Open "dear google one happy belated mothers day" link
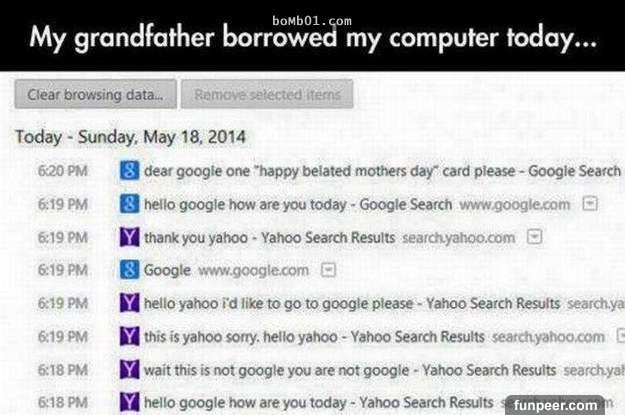Screen dimensions: 625x415 point(382,171)
